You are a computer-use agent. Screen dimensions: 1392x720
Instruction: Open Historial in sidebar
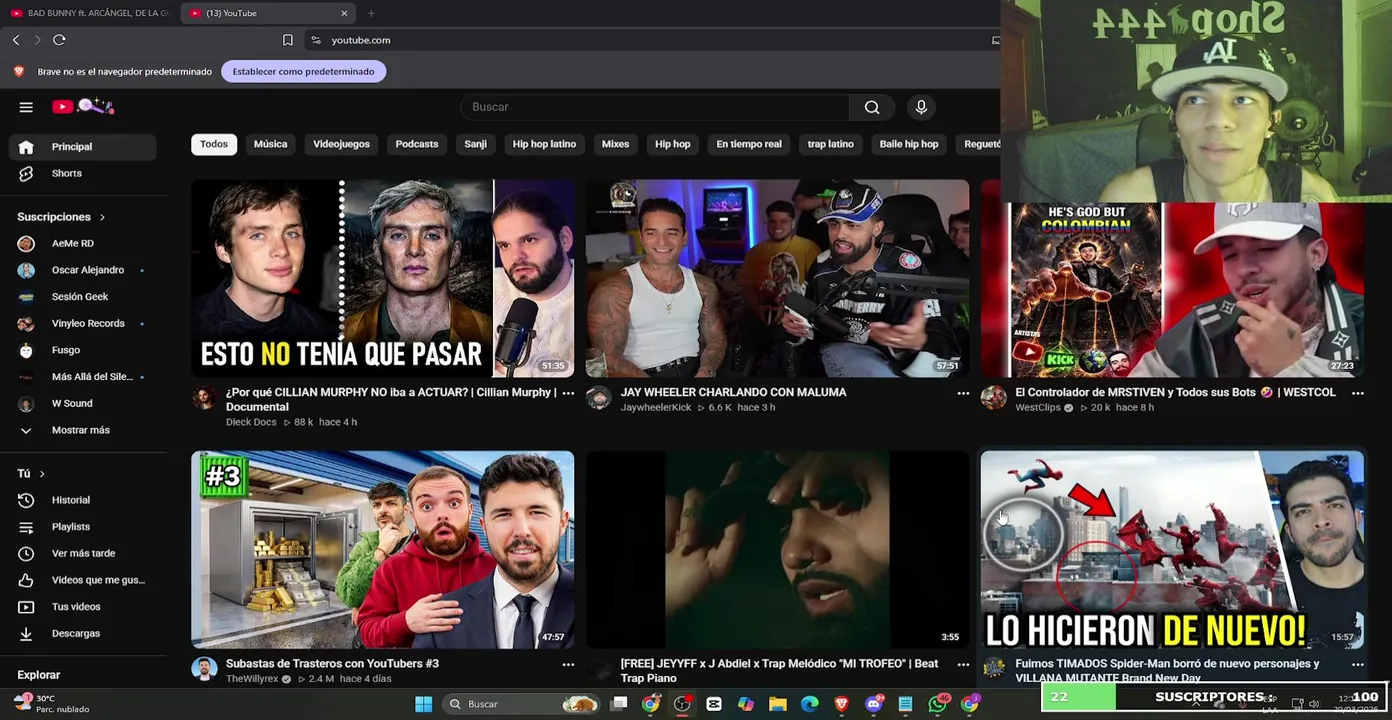[x=83, y=500]
